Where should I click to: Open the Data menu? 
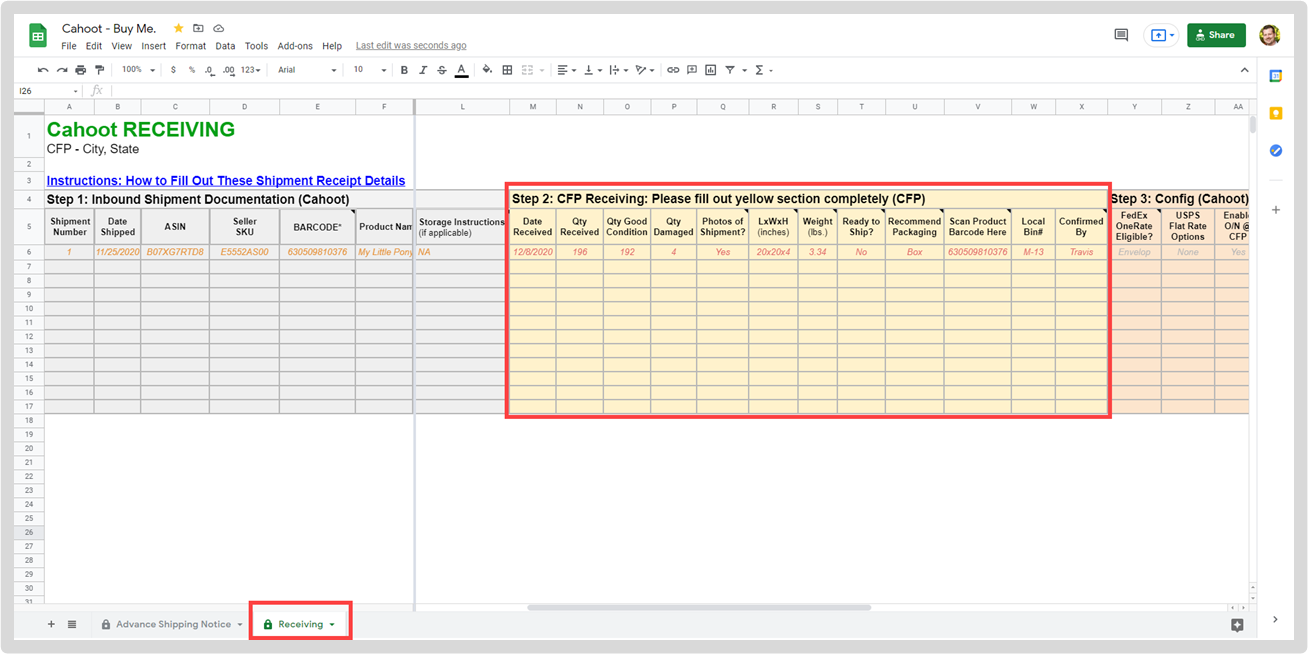[x=225, y=46]
